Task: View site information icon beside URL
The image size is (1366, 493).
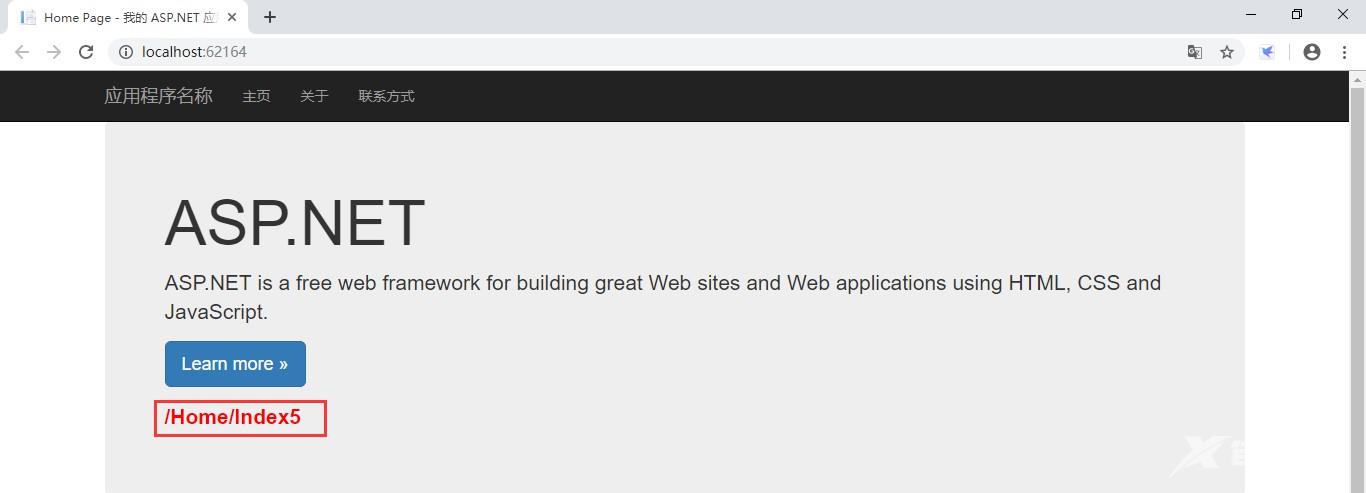Action: pyautogui.click(x=124, y=52)
